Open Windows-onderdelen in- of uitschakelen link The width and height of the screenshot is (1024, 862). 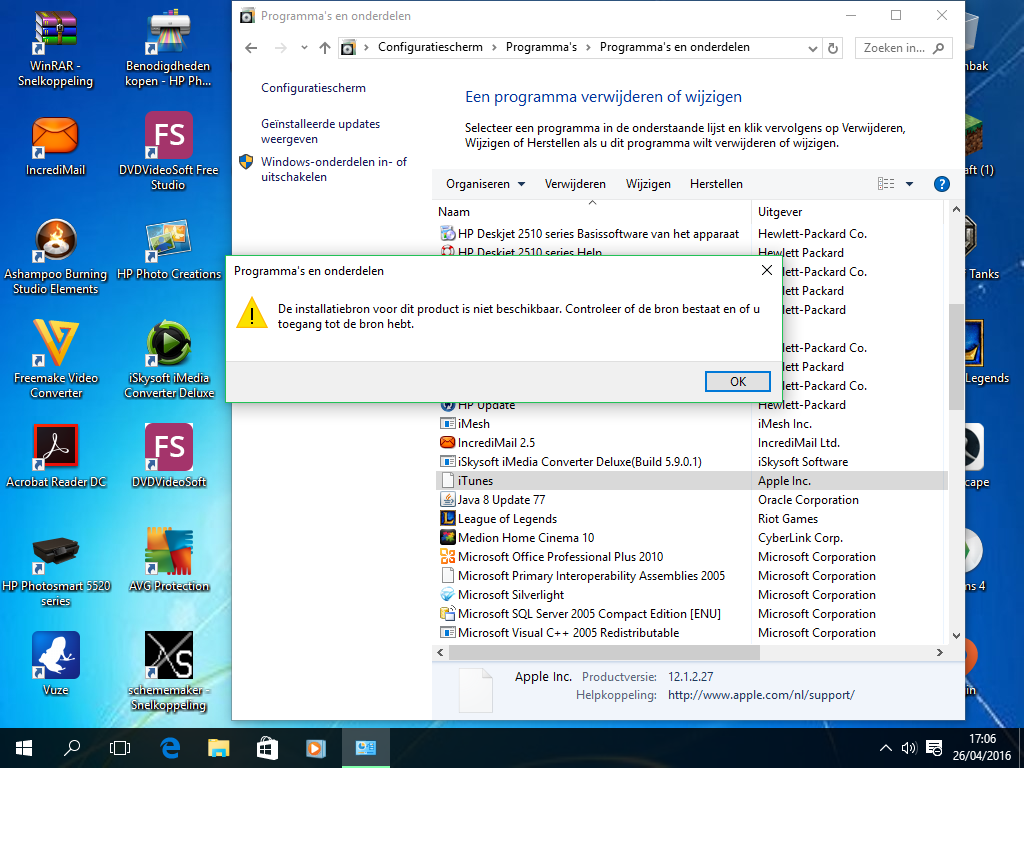click(x=334, y=169)
